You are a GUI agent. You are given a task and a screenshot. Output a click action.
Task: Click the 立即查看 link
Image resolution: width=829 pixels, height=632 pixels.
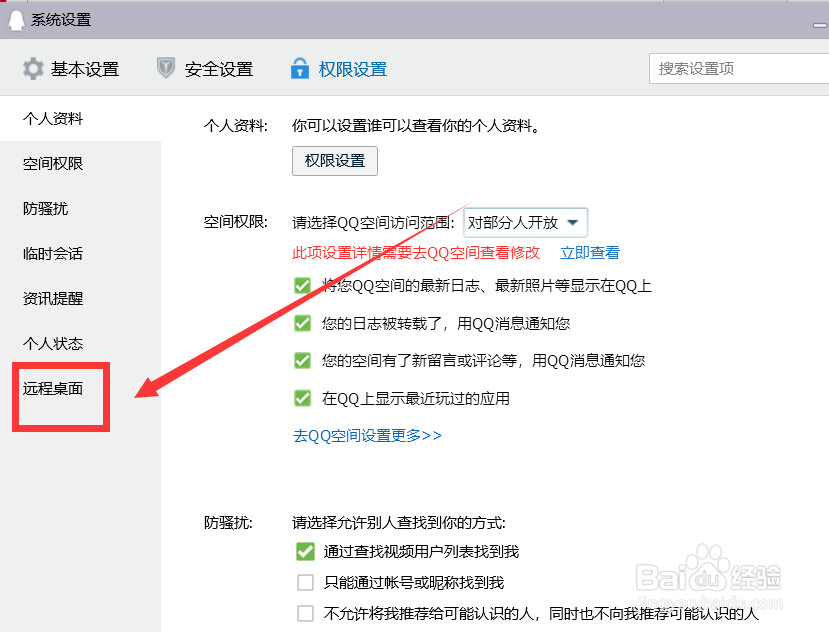coord(589,253)
